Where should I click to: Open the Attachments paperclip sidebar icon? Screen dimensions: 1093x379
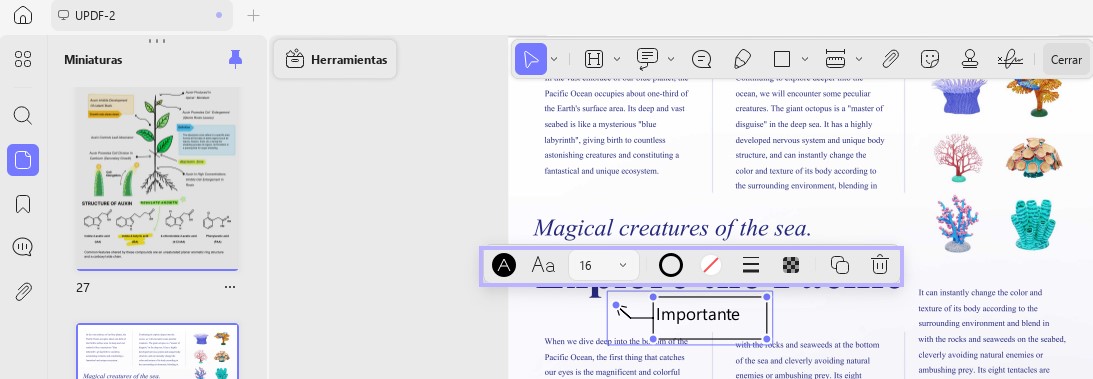pos(23,291)
